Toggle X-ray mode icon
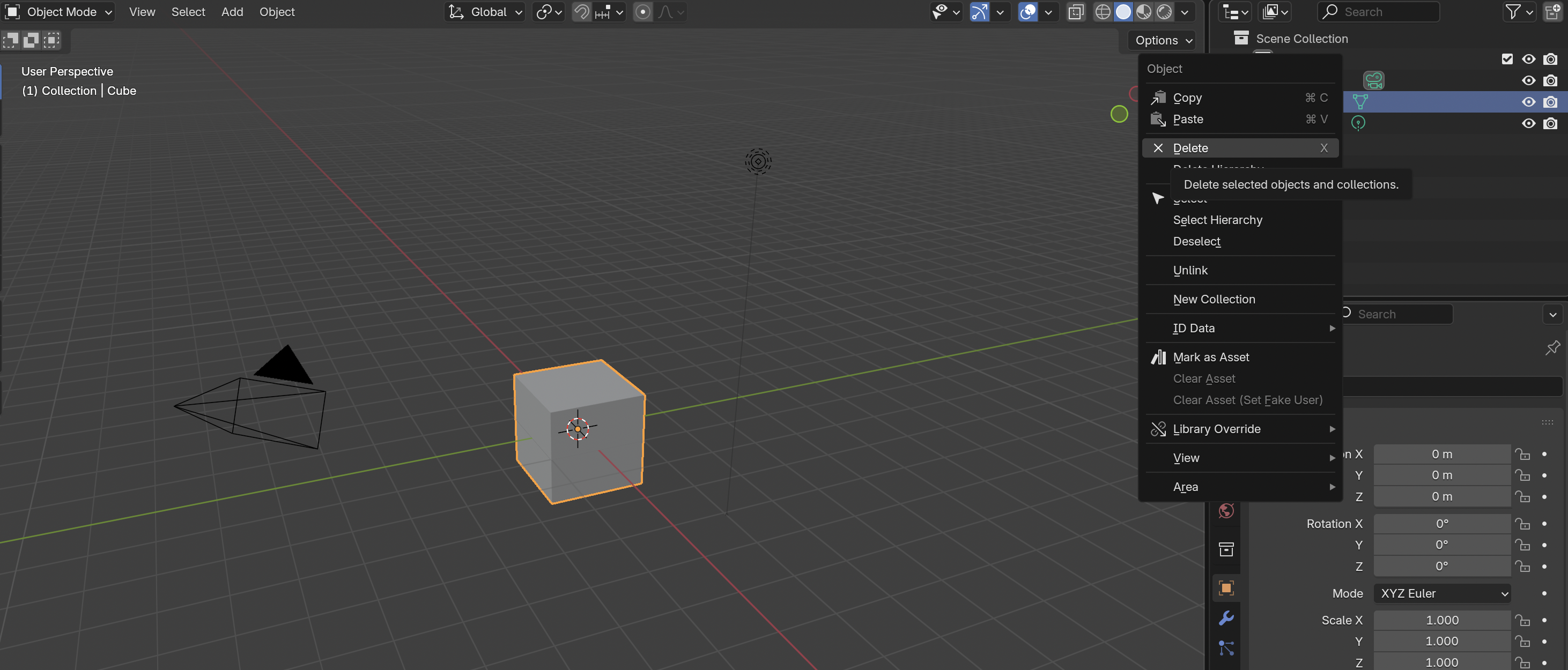Viewport: 1568px width, 670px height. [x=1076, y=12]
